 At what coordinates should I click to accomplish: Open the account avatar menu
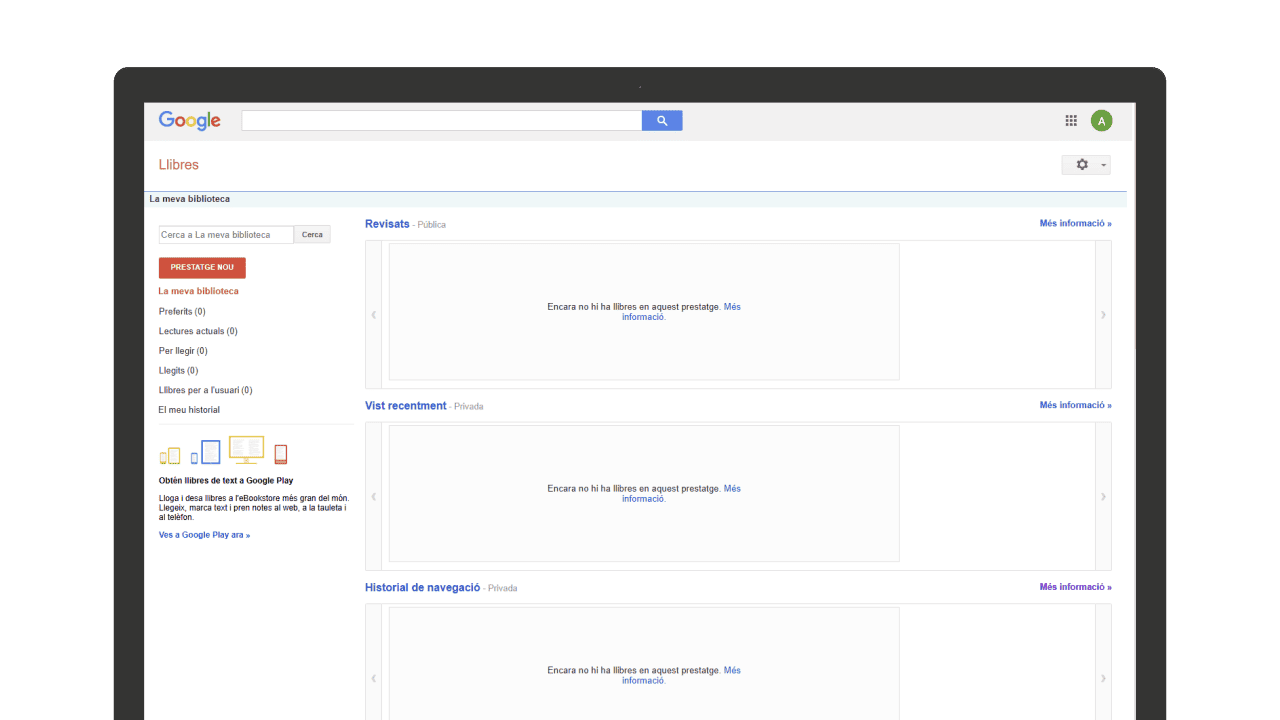[x=1101, y=121]
